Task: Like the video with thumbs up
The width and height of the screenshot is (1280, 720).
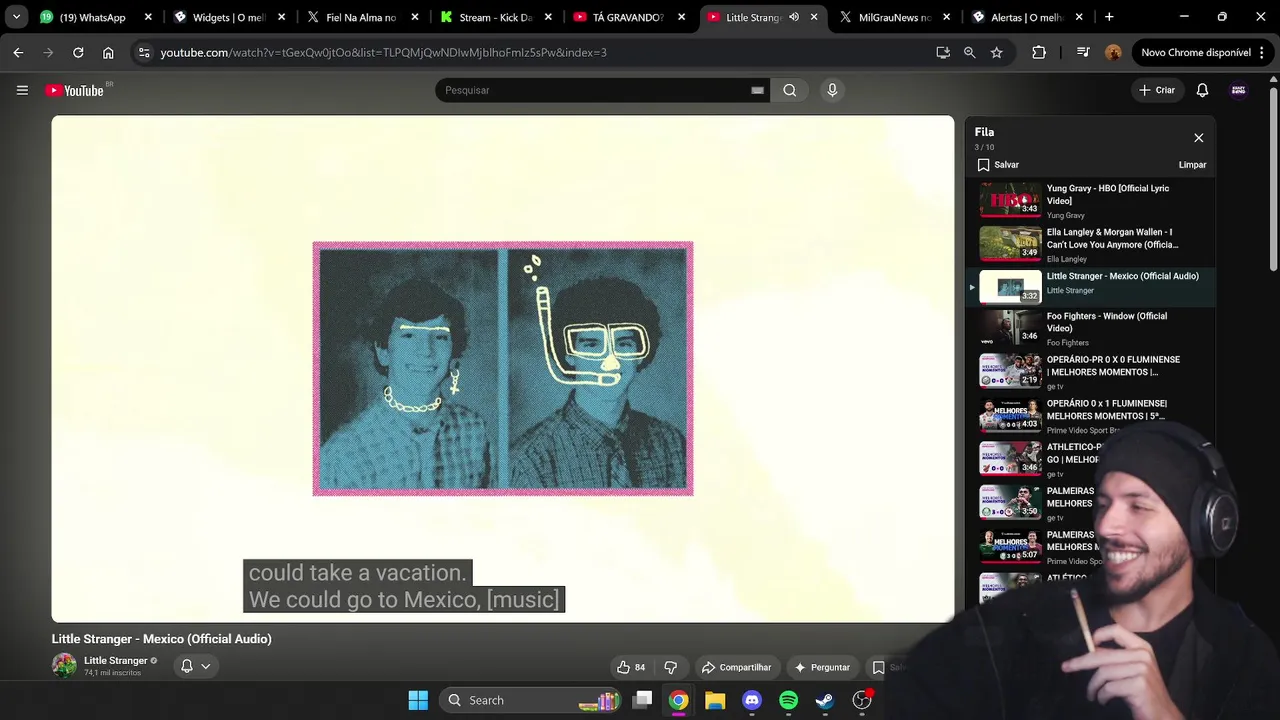Action: pos(631,667)
